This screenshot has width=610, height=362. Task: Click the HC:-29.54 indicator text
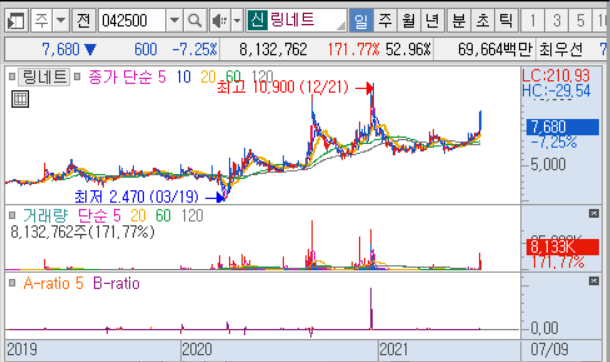556,91
